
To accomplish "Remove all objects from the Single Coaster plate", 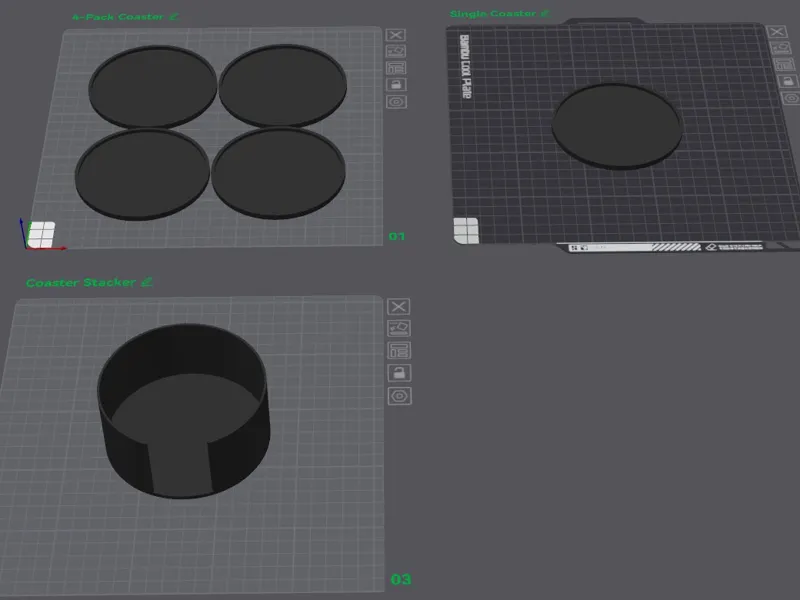I will (x=777, y=32).
